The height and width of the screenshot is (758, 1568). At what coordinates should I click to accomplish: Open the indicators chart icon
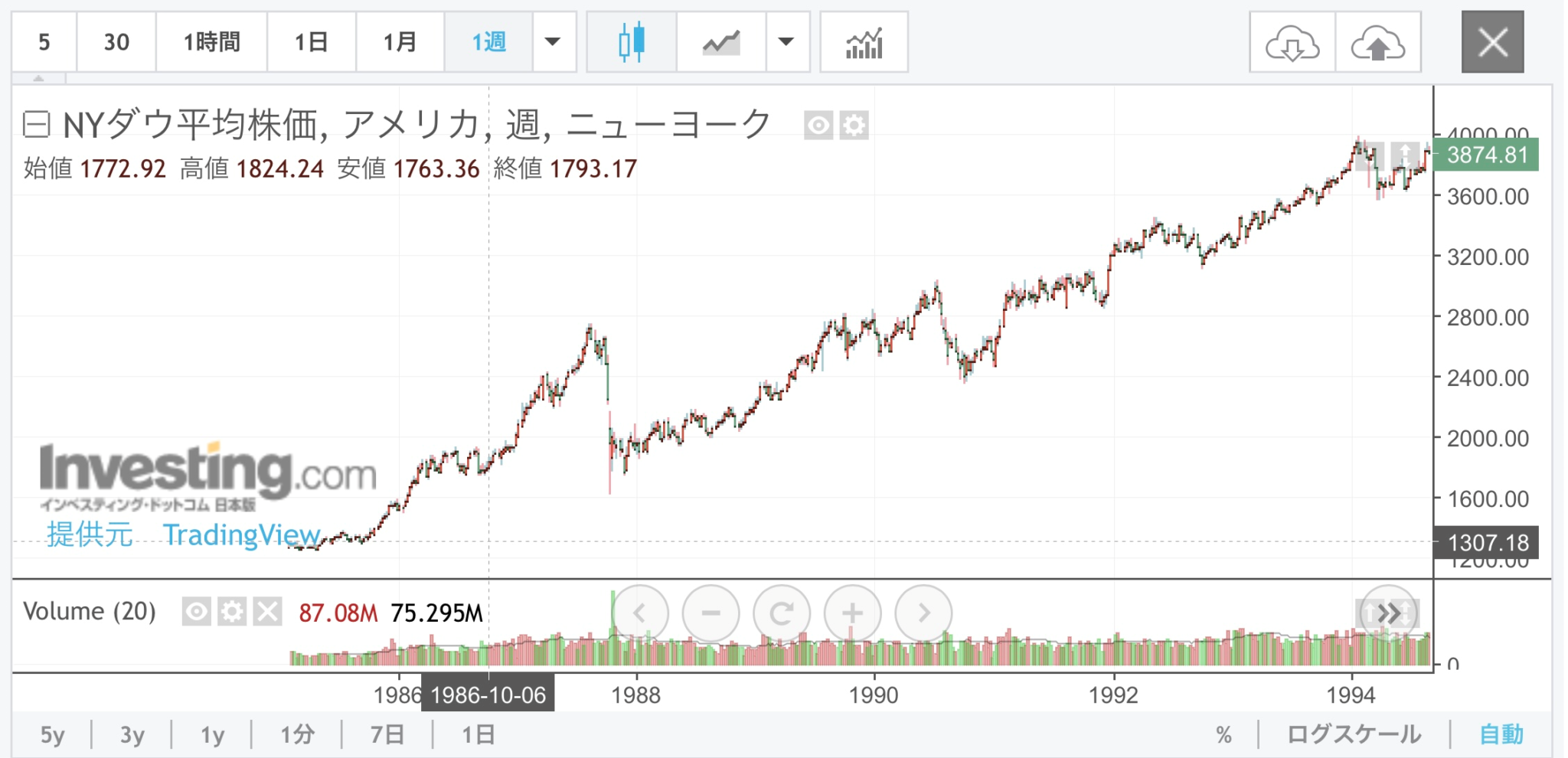(x=864, y=42)
